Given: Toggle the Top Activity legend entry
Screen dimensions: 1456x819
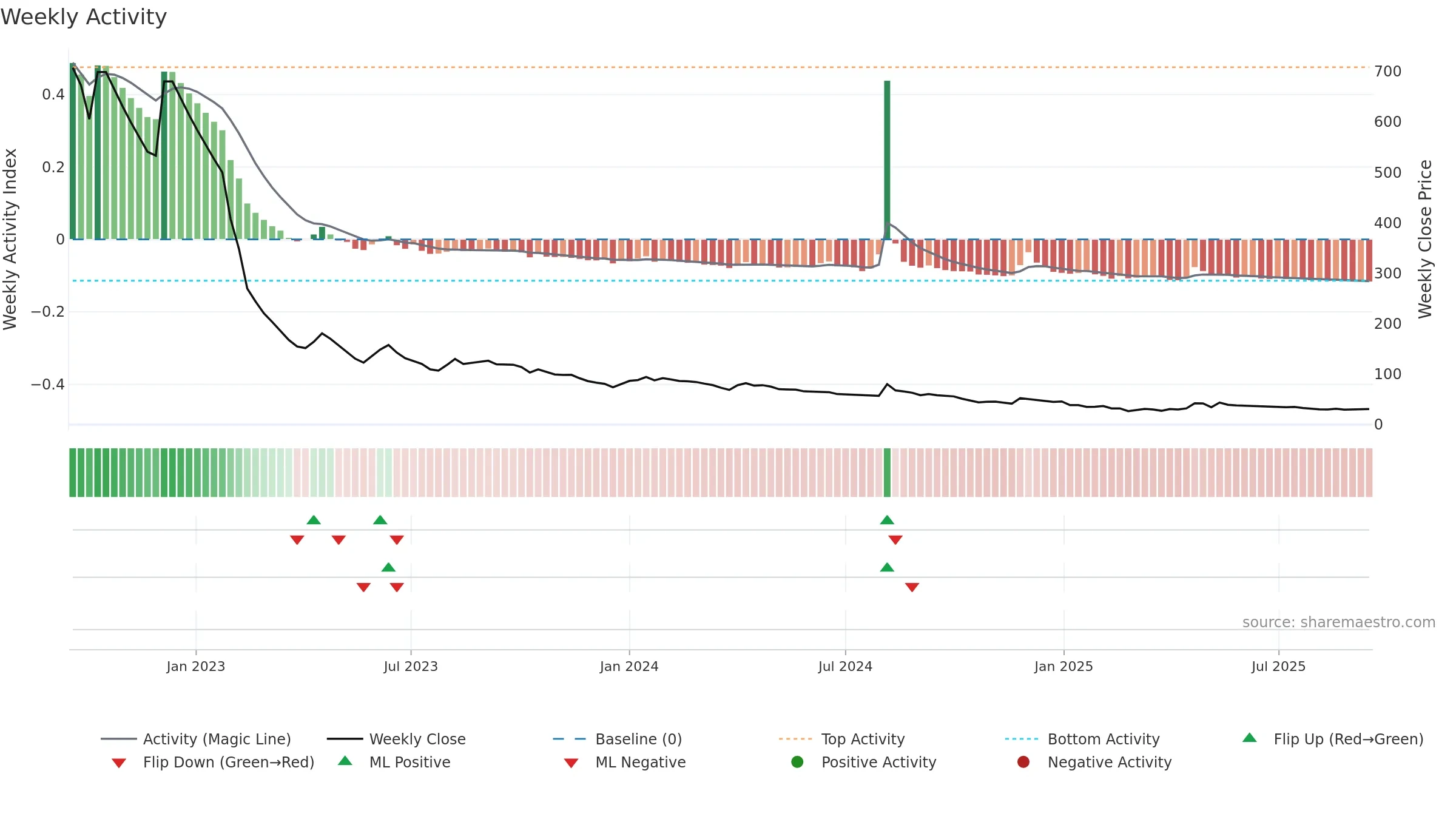Looking at the screenshot, I should pyautogui.click(x=841, y=739).
